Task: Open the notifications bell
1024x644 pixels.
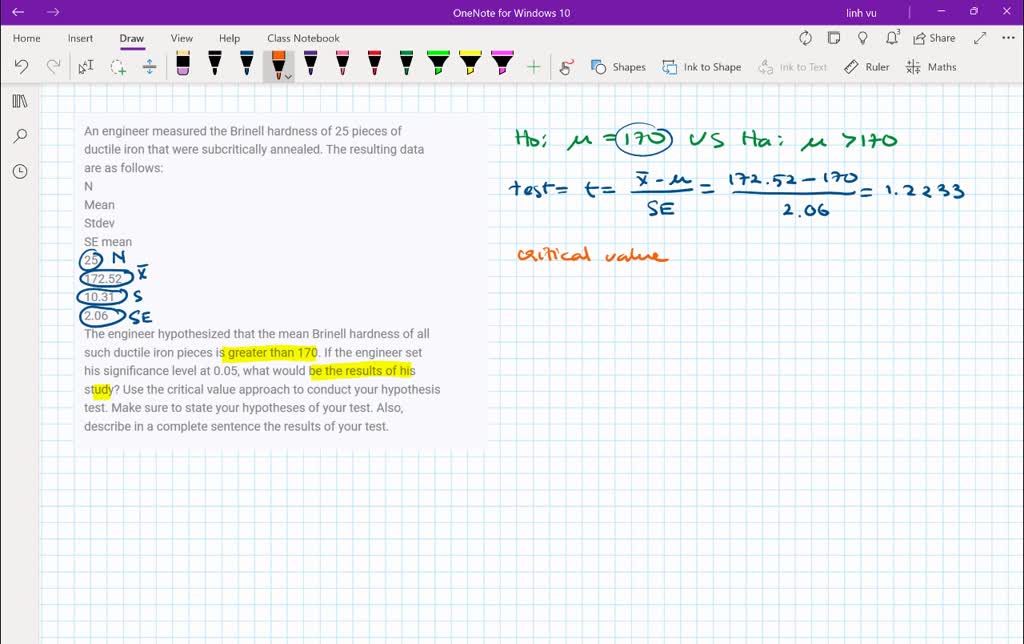Action: 892,38
